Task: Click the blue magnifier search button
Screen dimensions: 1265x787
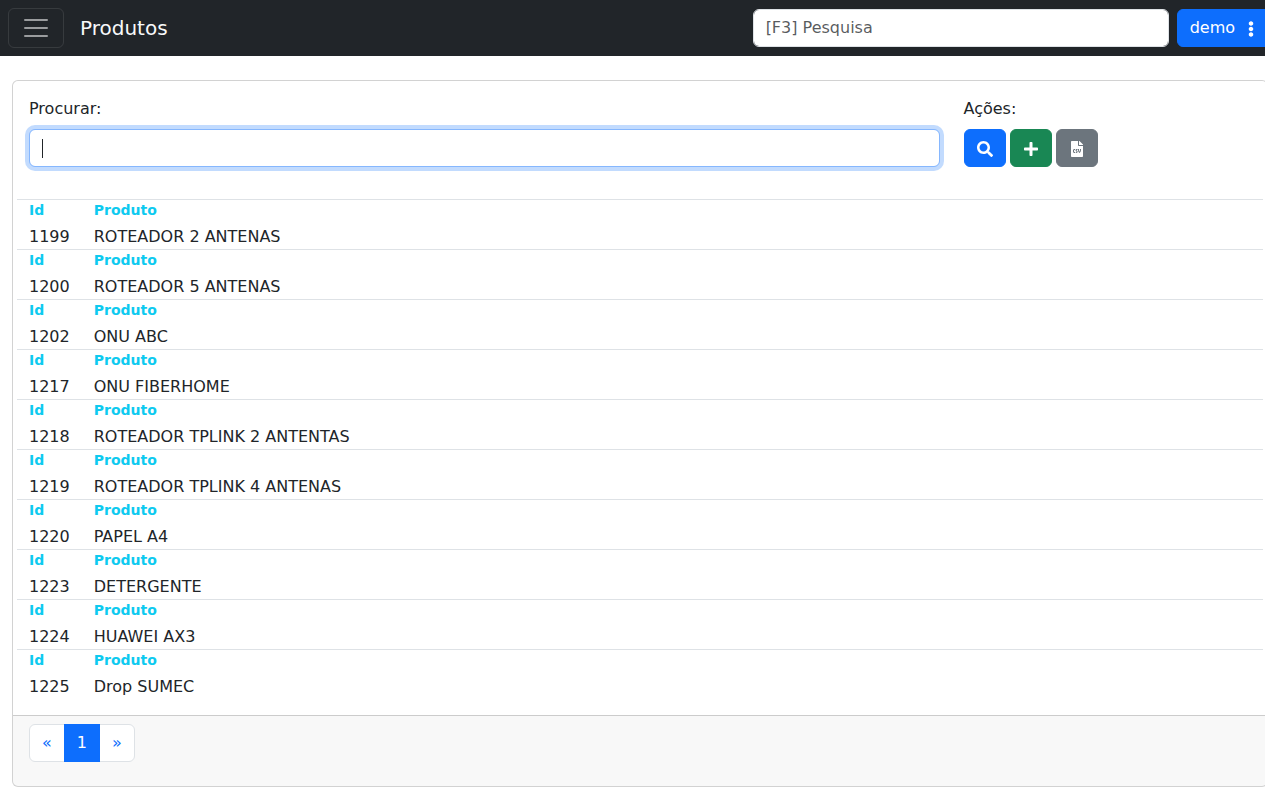Action: click(x=985, y=148)
